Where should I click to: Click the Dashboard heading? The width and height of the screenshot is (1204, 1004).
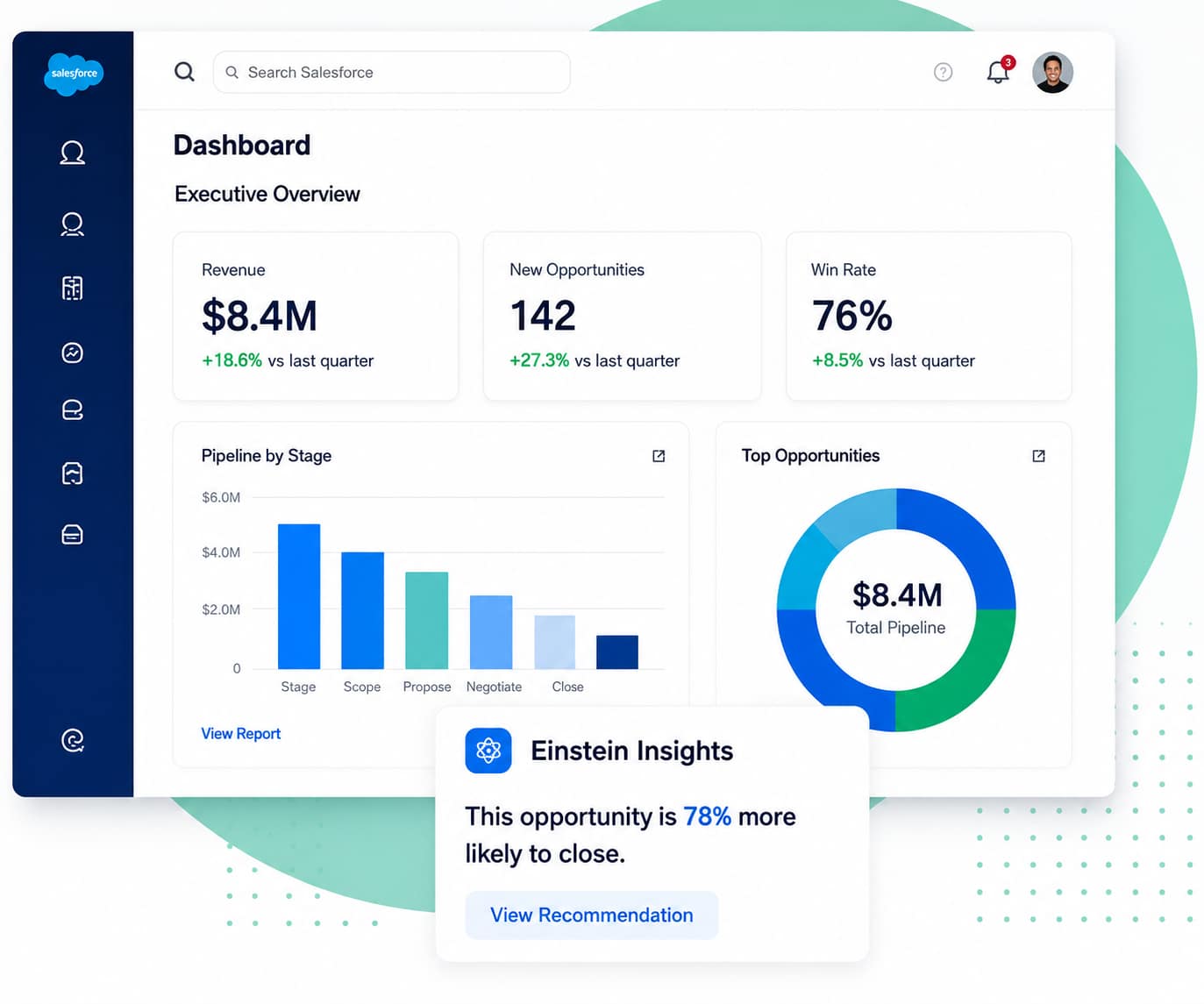click(242, 145)
